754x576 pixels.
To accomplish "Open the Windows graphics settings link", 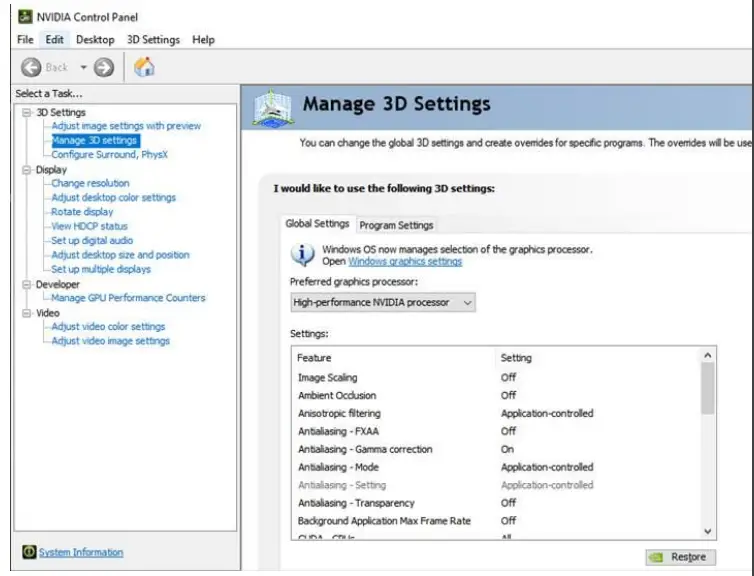I will 405,261.
